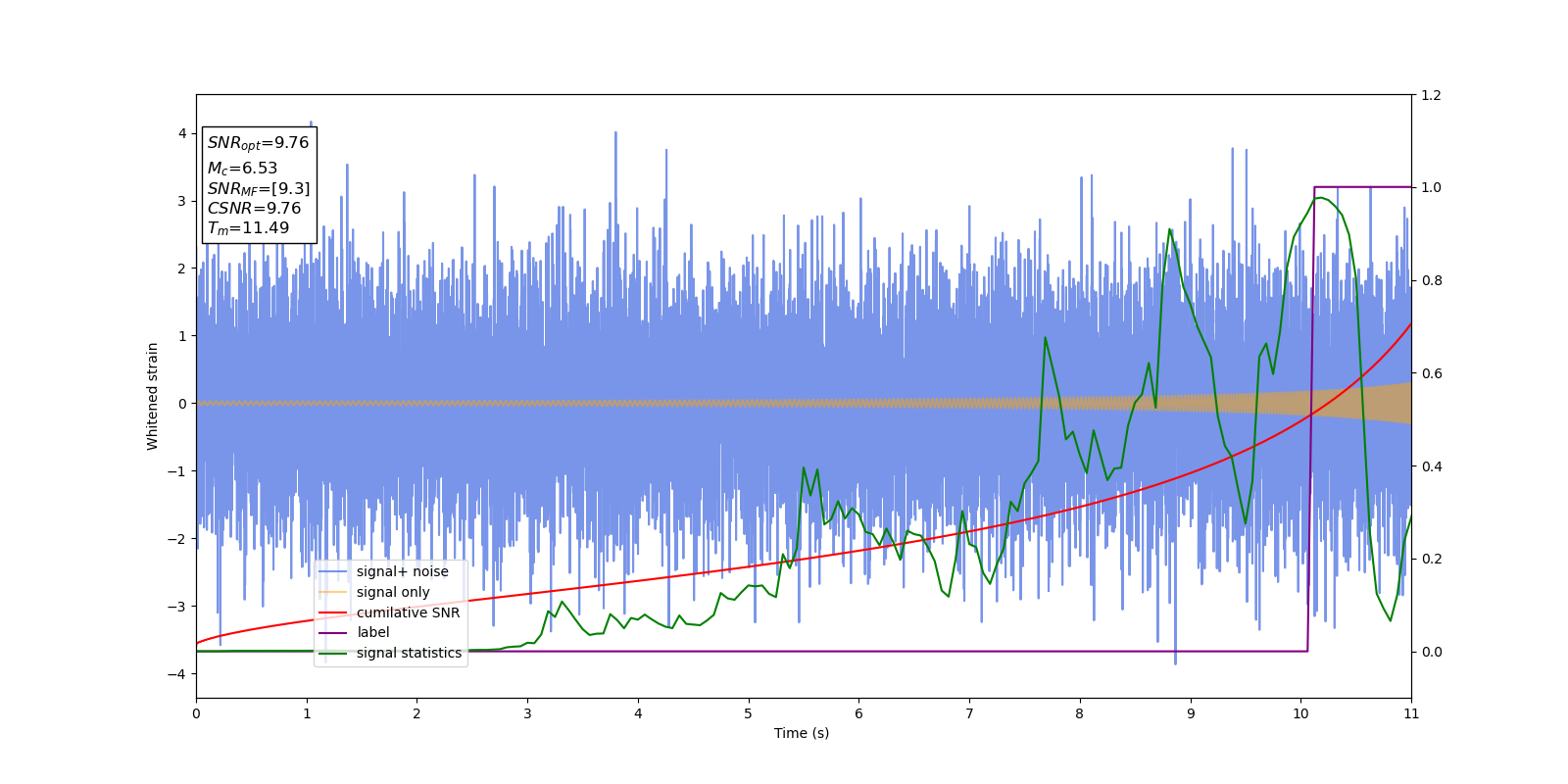Click the right y-axis tick label 1.2
The width and height of the screenshot is (1568, 784).
click(x=1431, y=95)
